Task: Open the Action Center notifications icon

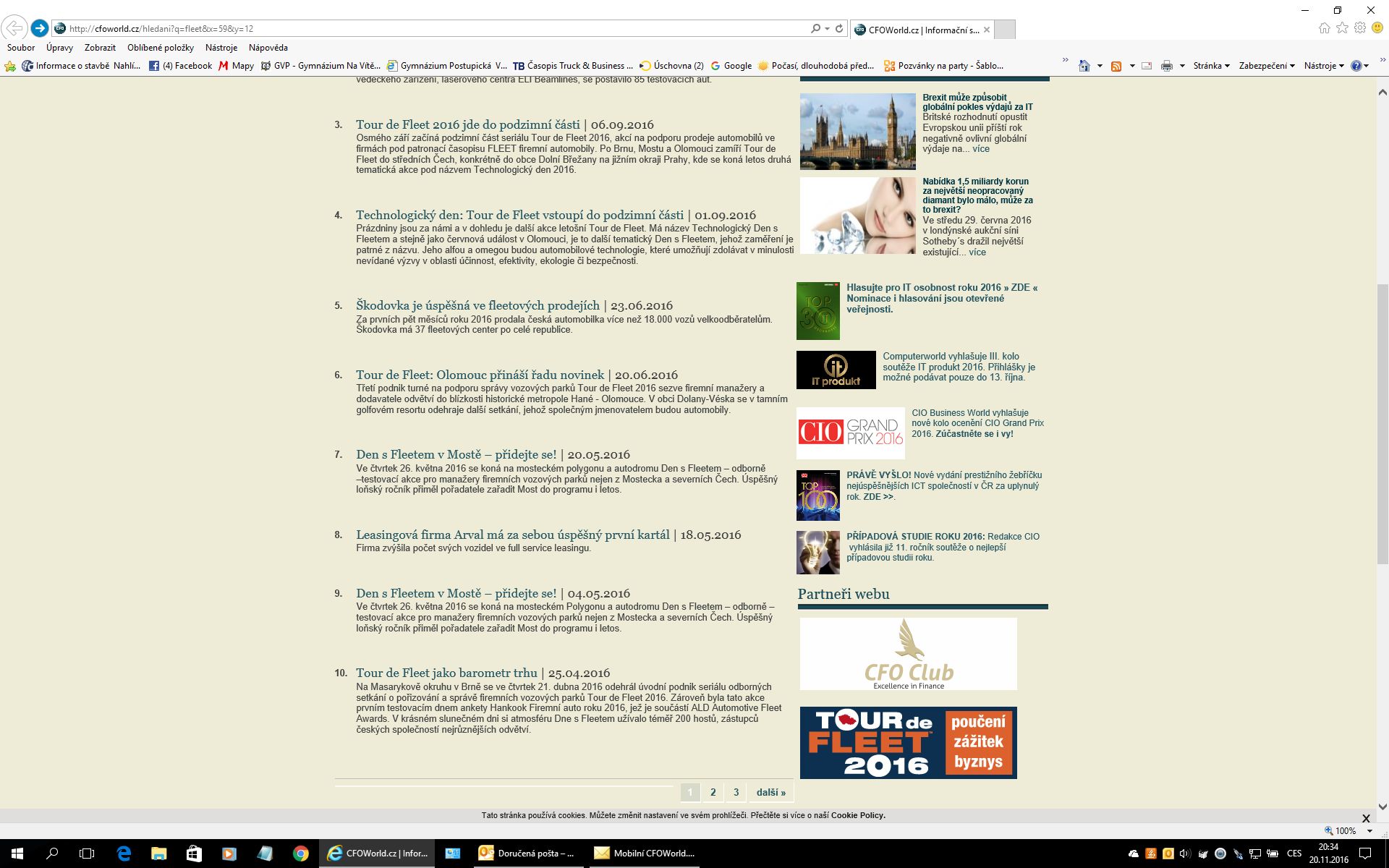Action: point(1367,854)
